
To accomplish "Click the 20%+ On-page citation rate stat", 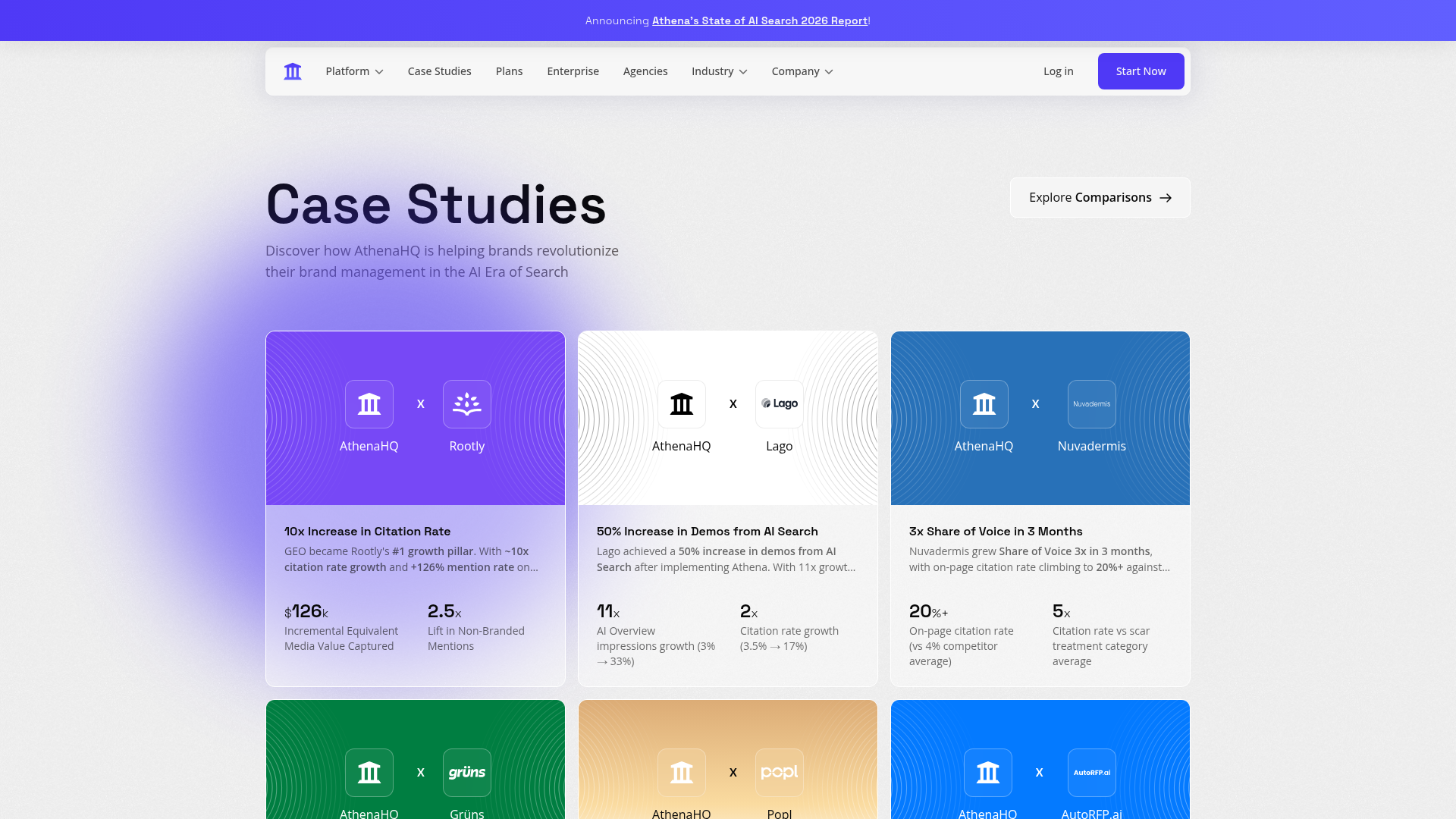I will click(x=969, y=635).
